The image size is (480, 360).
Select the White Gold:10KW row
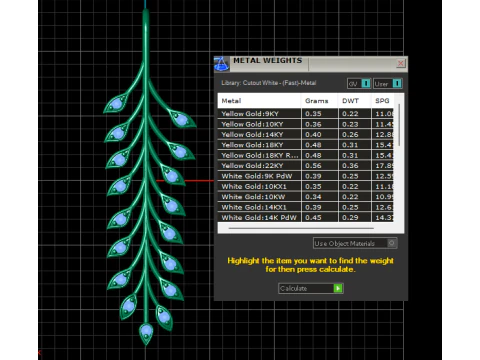306,197
